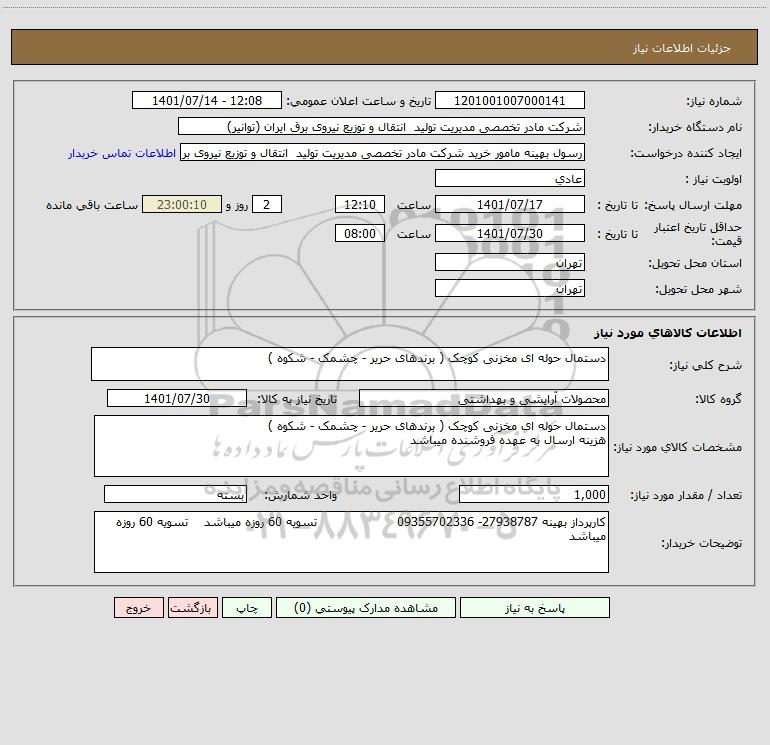
Task: Click the استان محل تحویل field تهران
Action: click(x=510, y=262)
